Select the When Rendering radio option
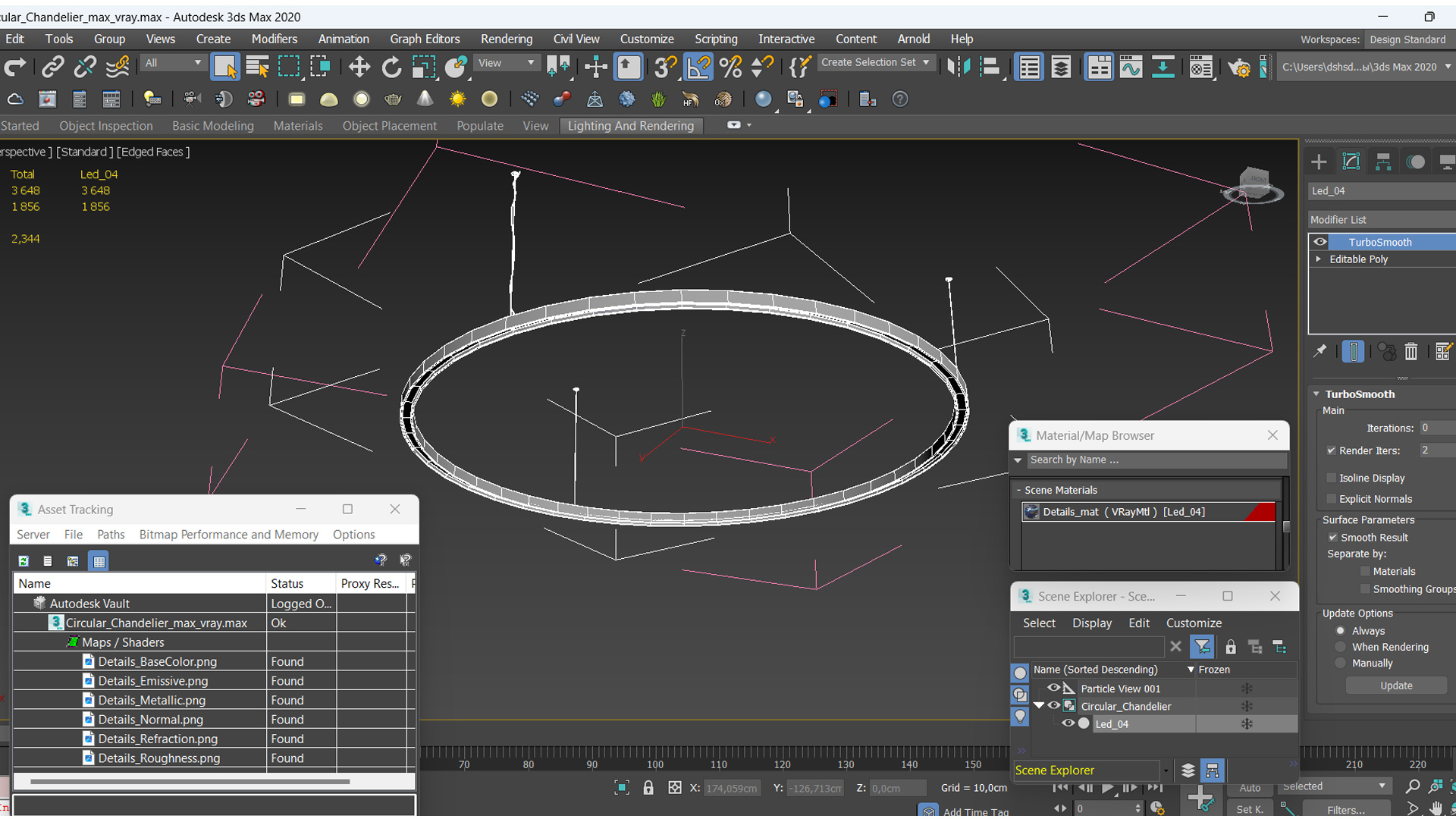Viewport: 1456px width, 819px height. (1340, 647)
